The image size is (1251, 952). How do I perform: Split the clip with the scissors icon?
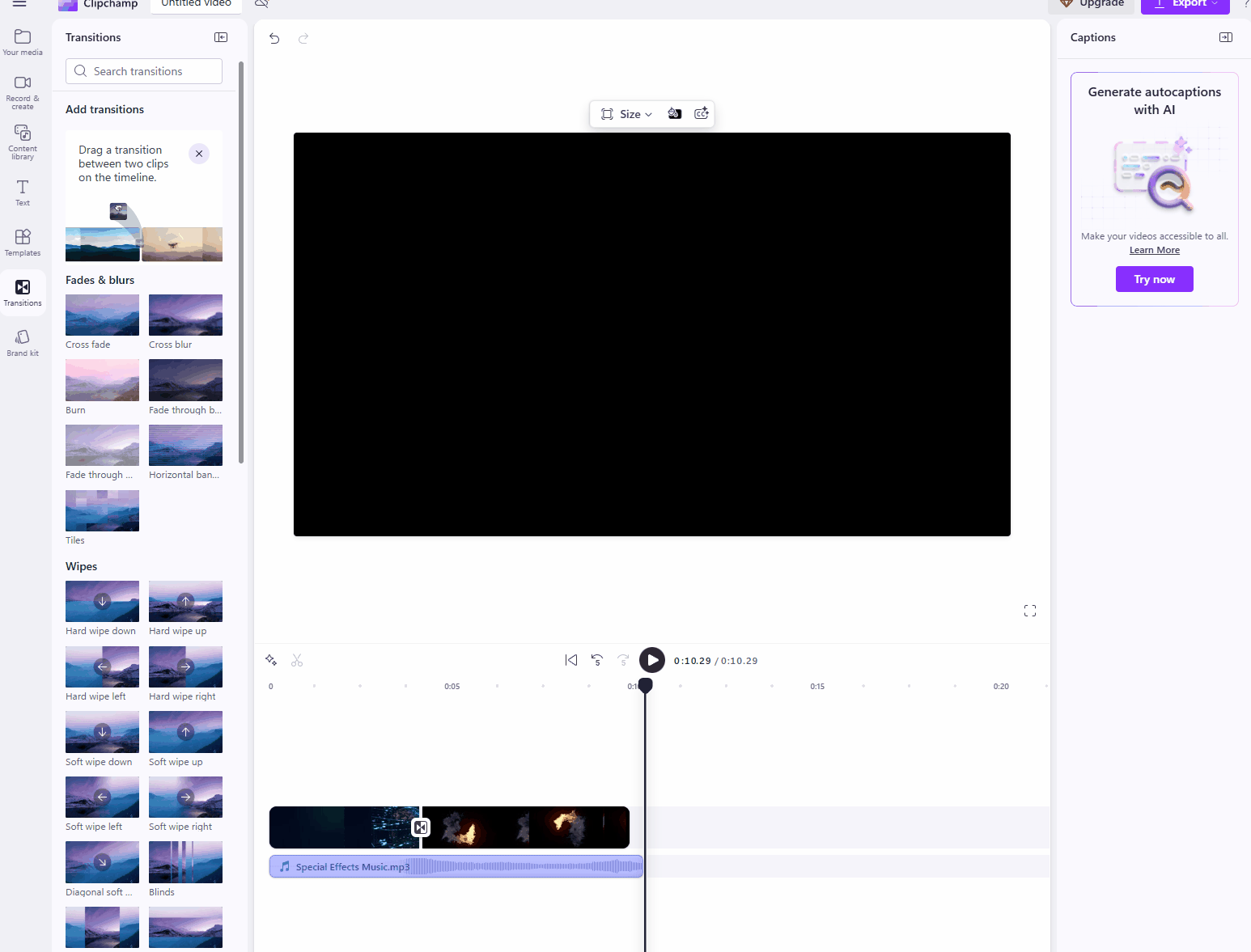297,660
